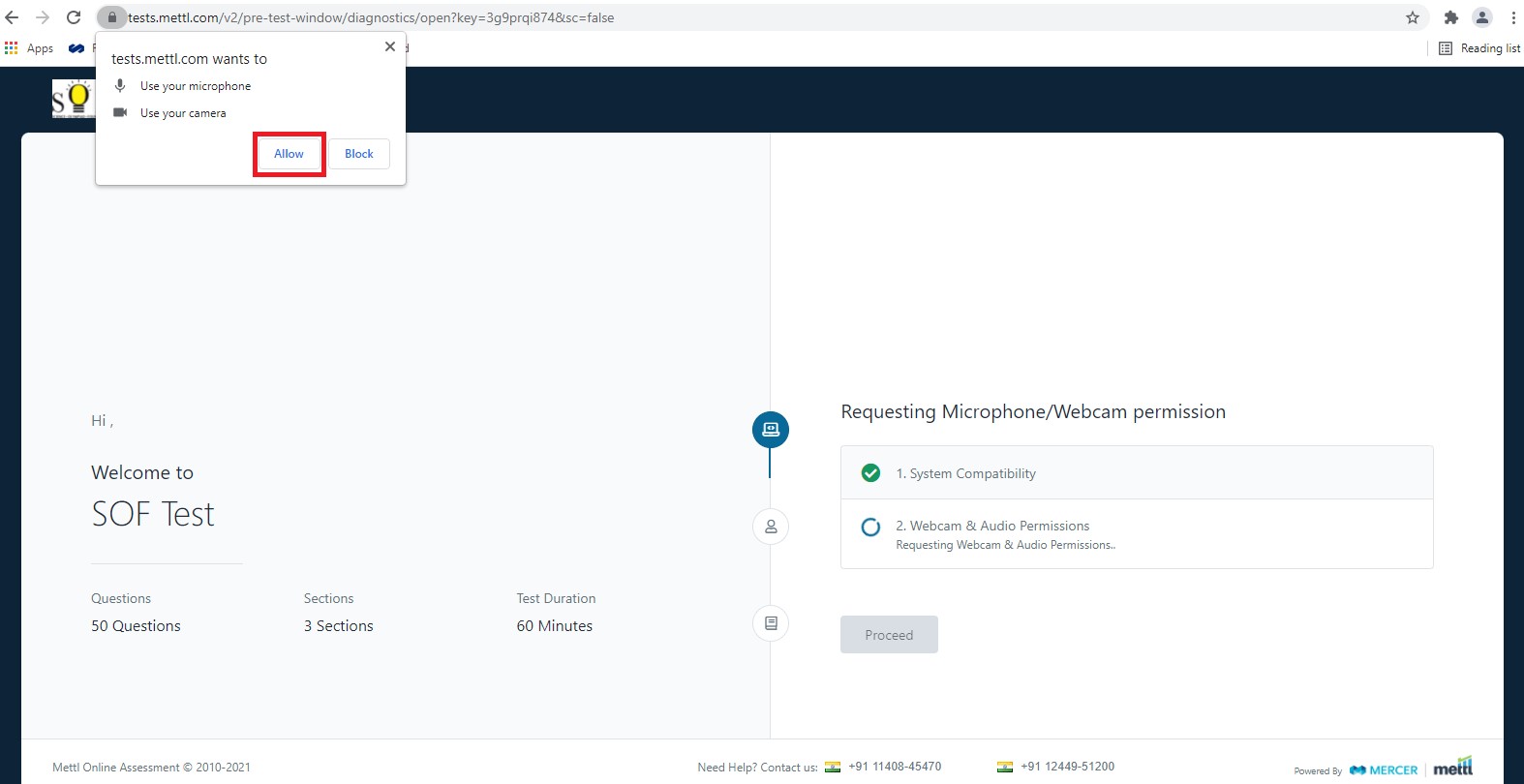This screenshot has height=784, width=1524.
Task: Click the 'Test Duration' label
Action: pyautogui.click(x=556, y=598)
